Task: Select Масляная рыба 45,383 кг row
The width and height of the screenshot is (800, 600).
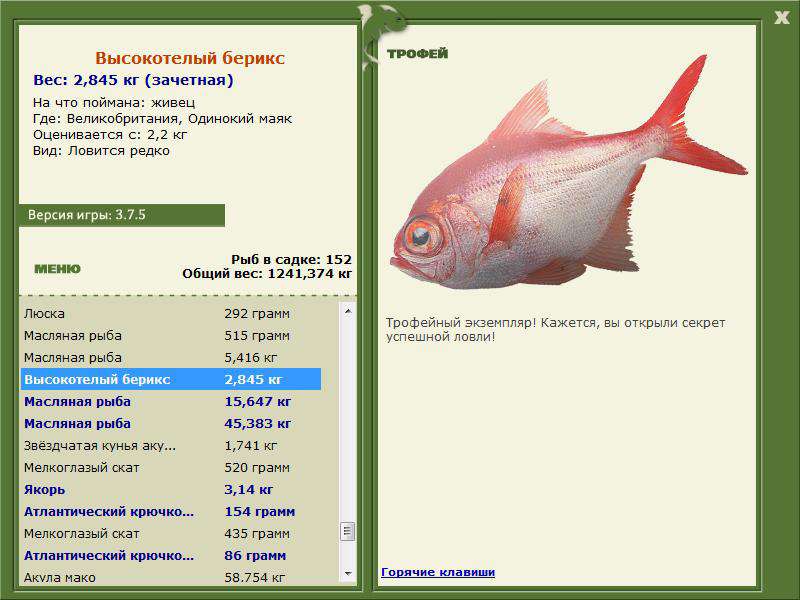Action: 171,423
